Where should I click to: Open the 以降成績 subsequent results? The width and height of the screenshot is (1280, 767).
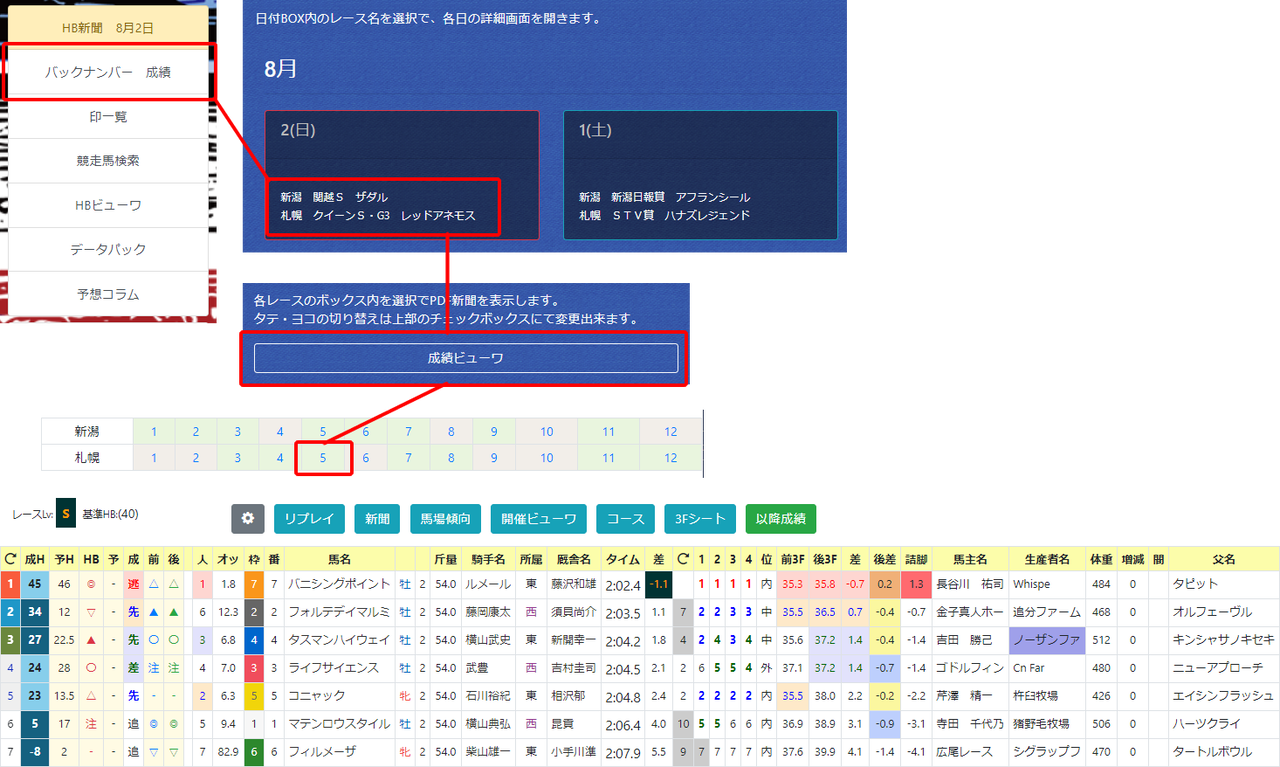(x=780, y=519)
